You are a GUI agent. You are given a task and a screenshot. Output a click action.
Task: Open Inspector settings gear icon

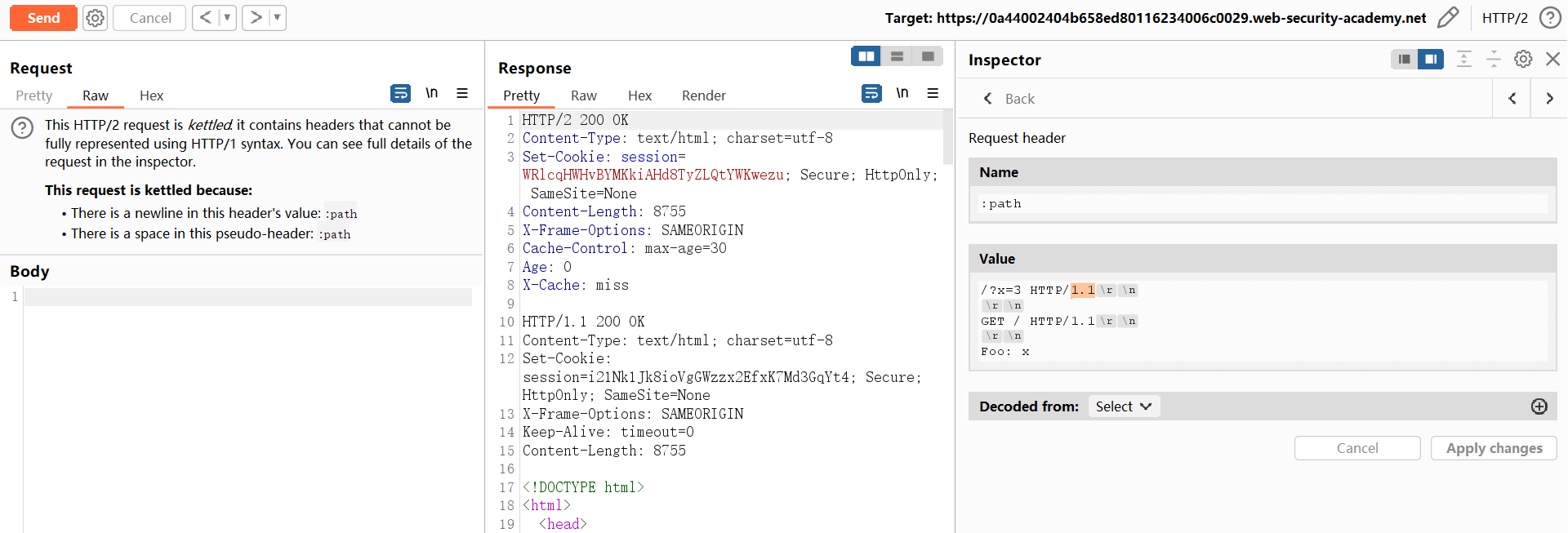click(x=1523, y=59)
